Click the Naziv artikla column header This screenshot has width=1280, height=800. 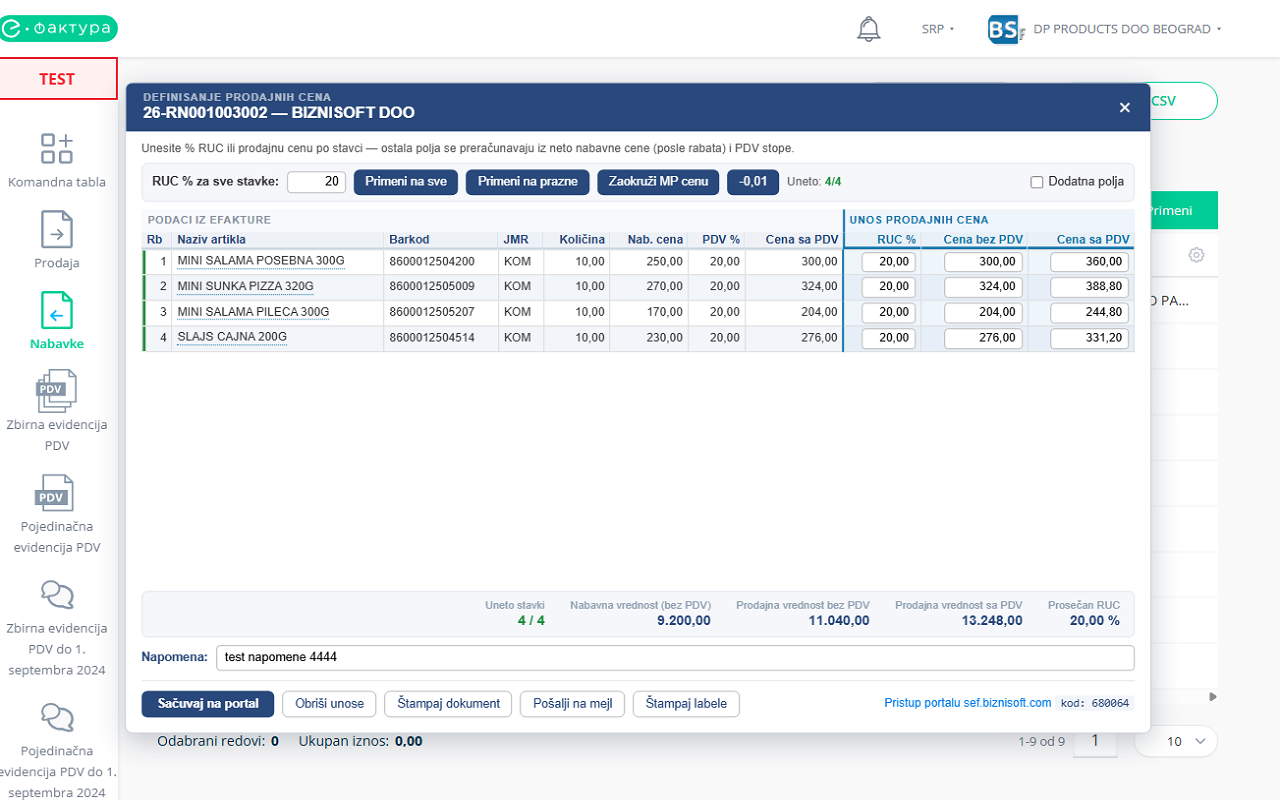[x=211, y=239]
